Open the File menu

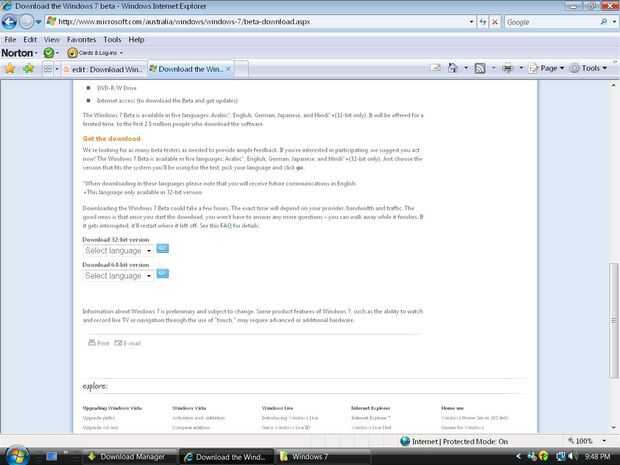pos(10,40)
